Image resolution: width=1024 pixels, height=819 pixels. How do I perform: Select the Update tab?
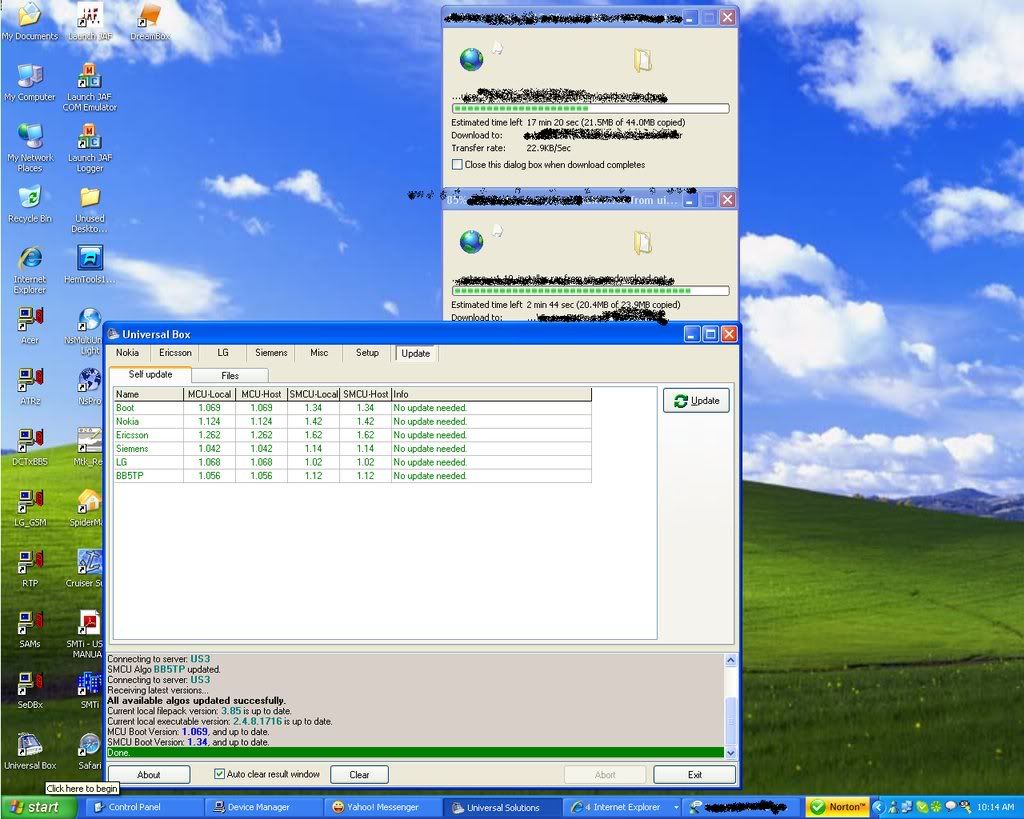[415, 353]
